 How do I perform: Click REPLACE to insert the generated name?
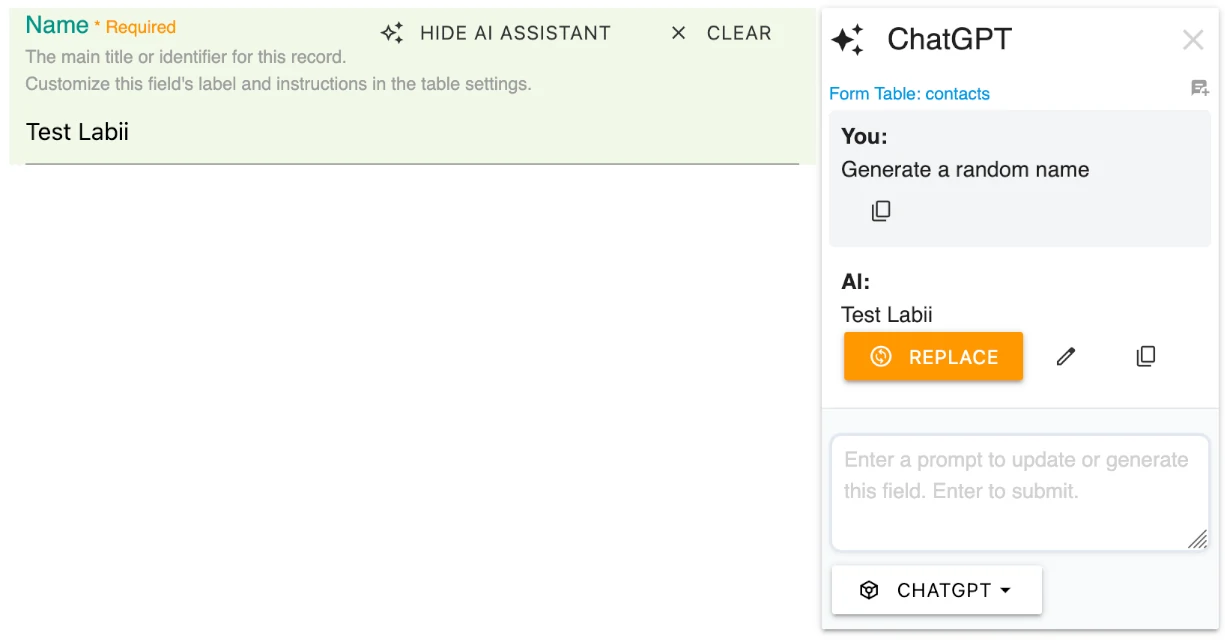click(x=933, y=356)
